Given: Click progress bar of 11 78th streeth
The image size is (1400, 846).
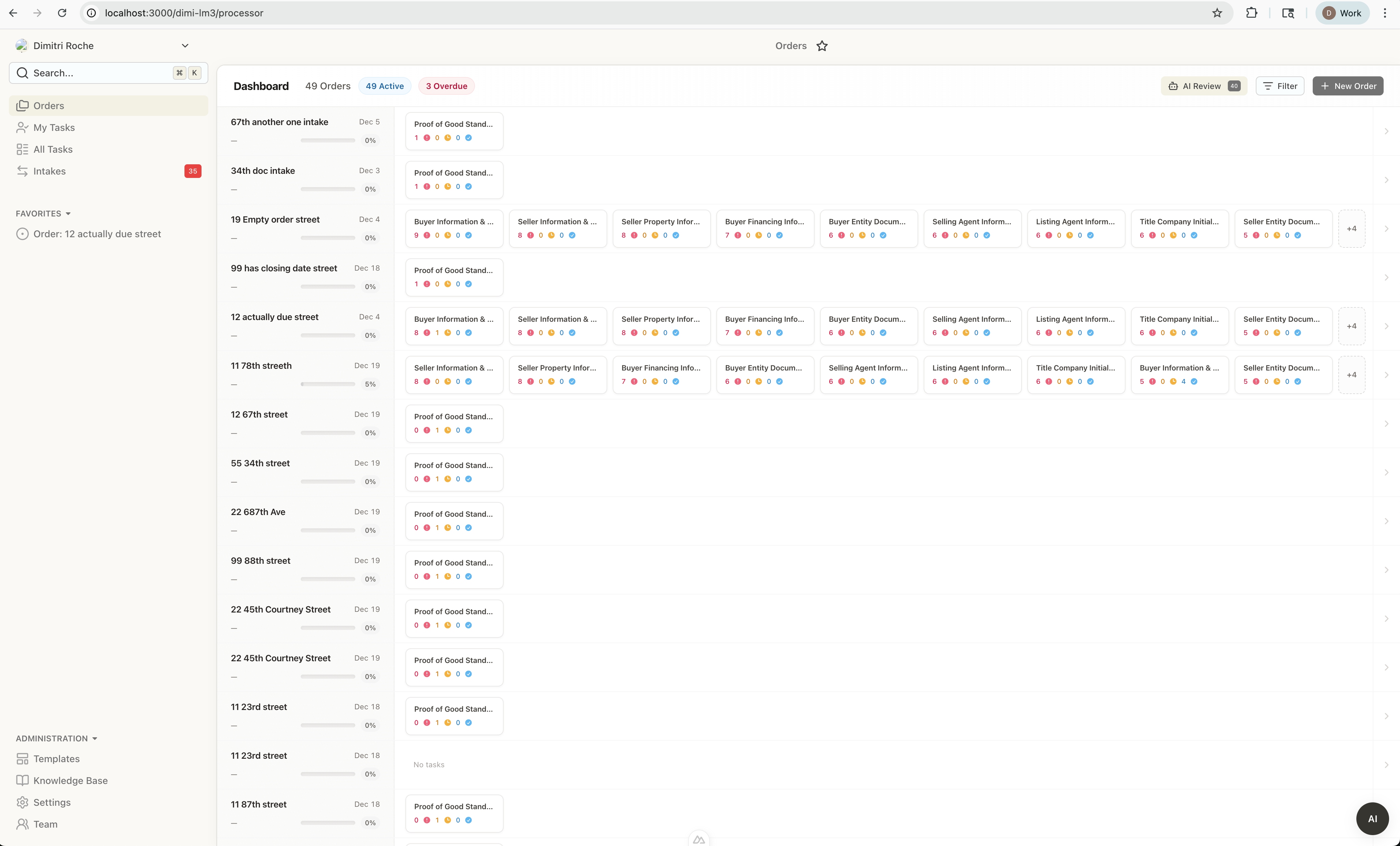Looking at the screenshot, I should point(328,384).
